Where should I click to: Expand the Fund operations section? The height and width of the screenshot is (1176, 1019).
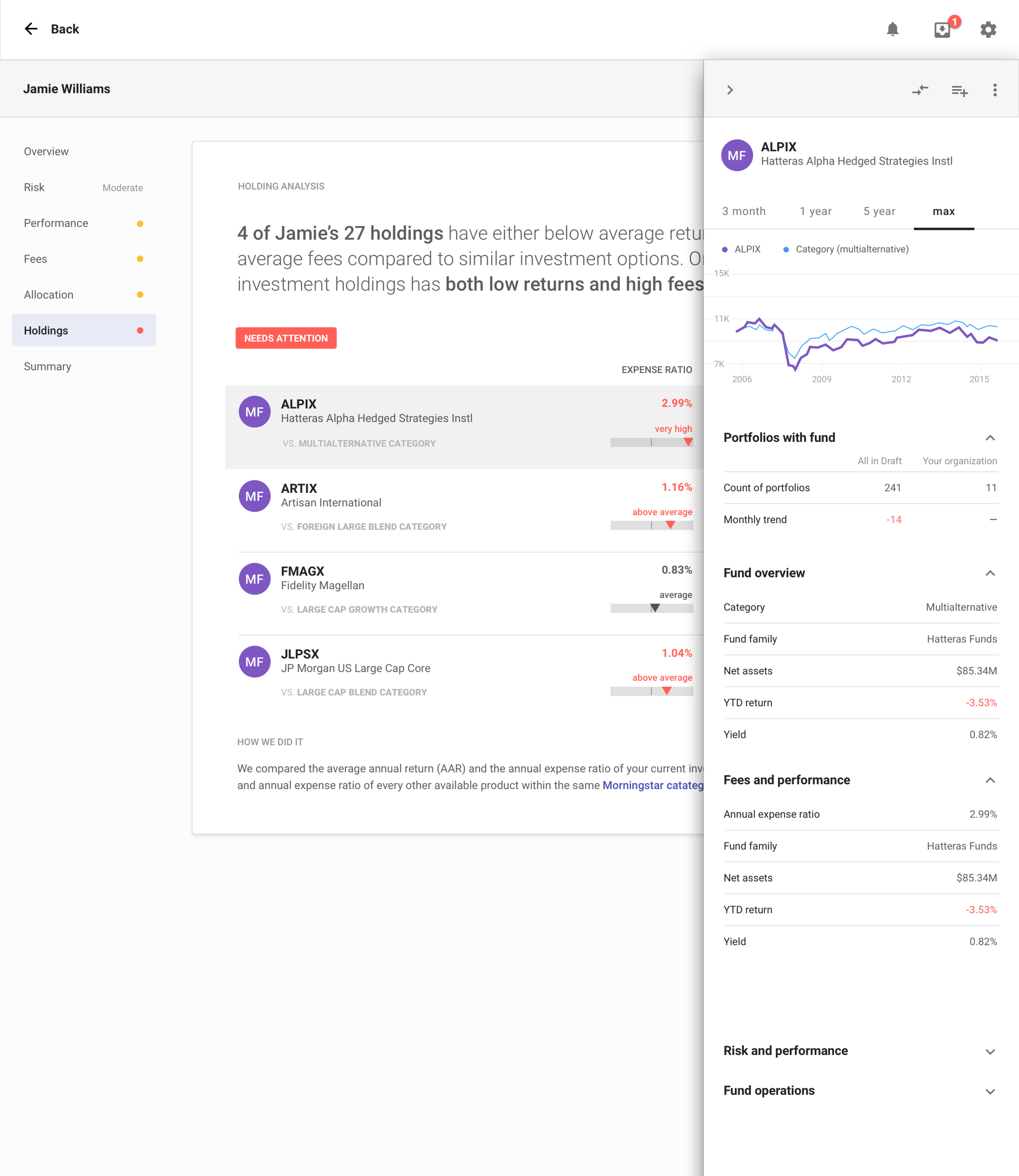point(990,1091)
